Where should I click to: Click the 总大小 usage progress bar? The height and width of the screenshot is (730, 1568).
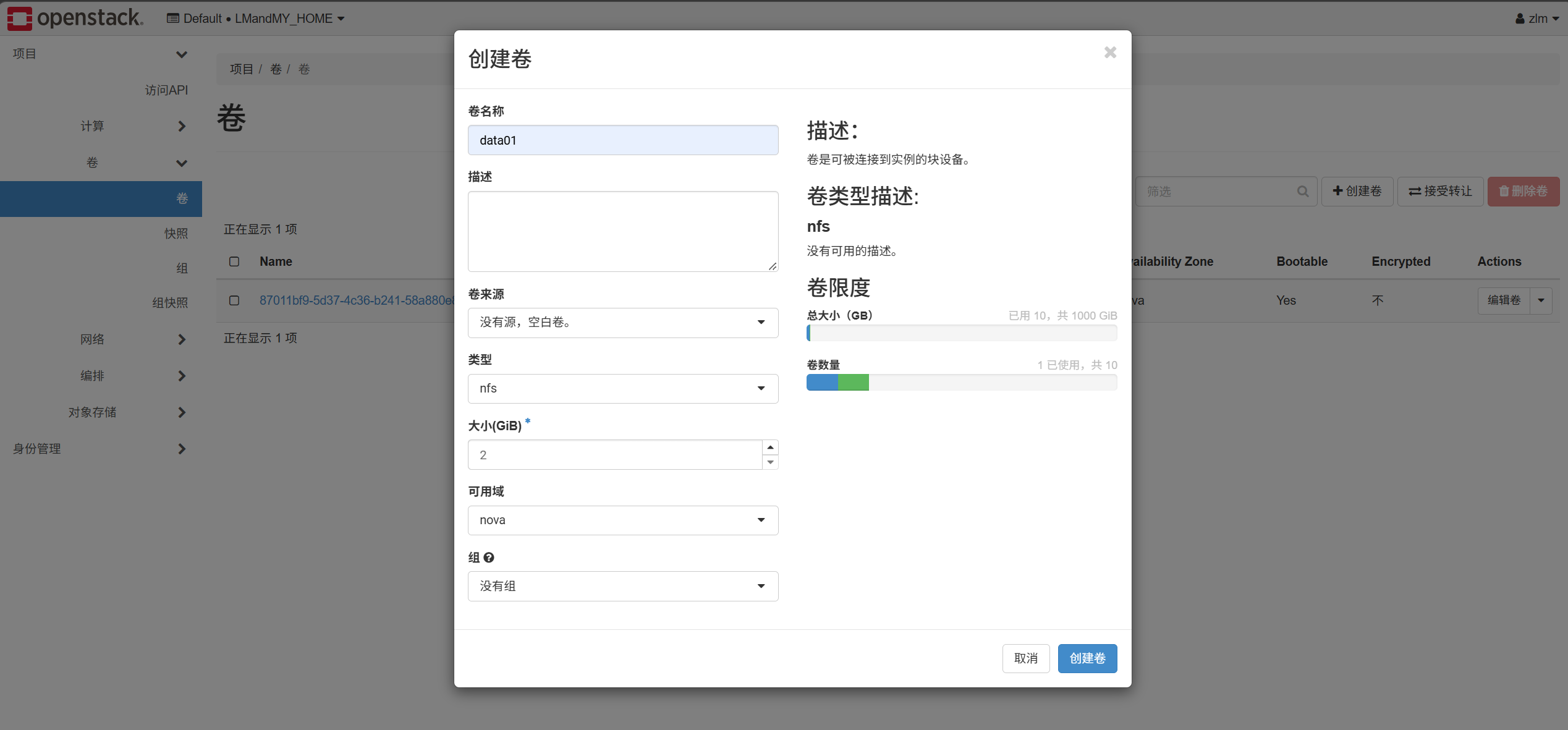click(962, 333)
